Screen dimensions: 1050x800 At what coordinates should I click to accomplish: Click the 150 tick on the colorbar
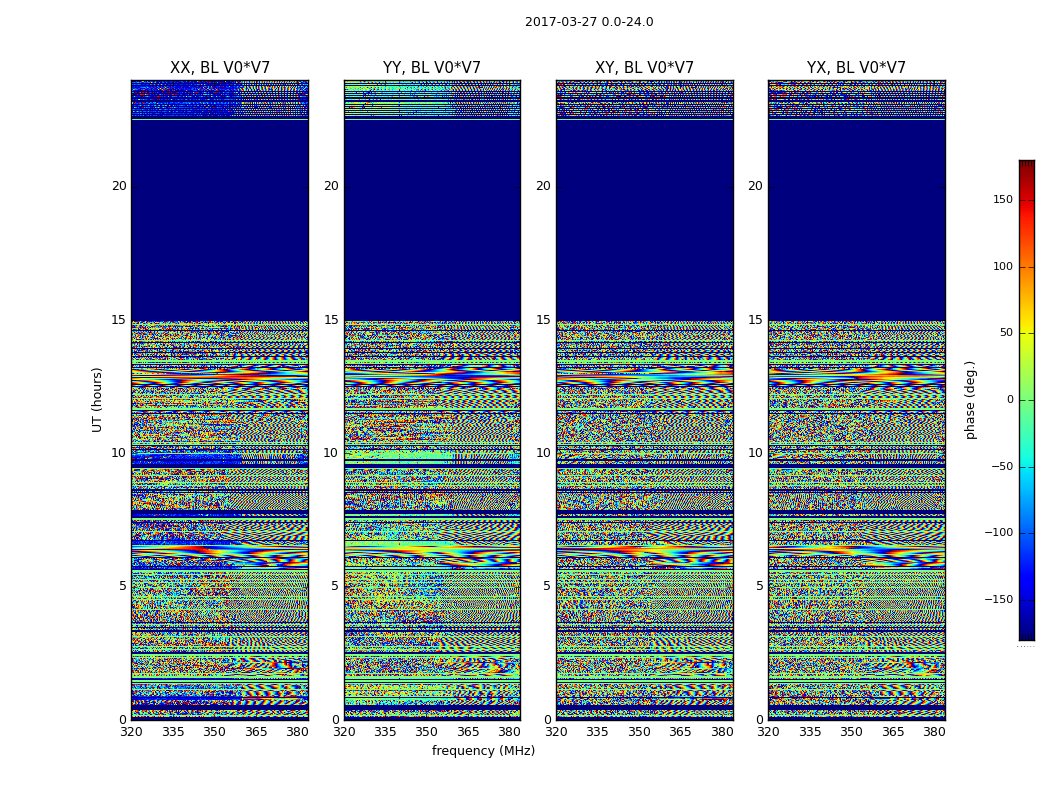coord(1003,199)
